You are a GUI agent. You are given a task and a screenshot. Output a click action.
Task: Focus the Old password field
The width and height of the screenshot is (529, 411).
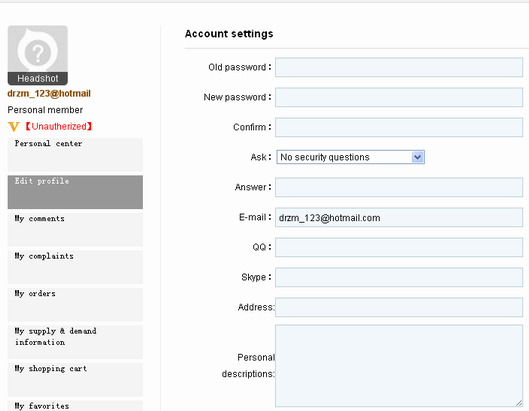399,67
